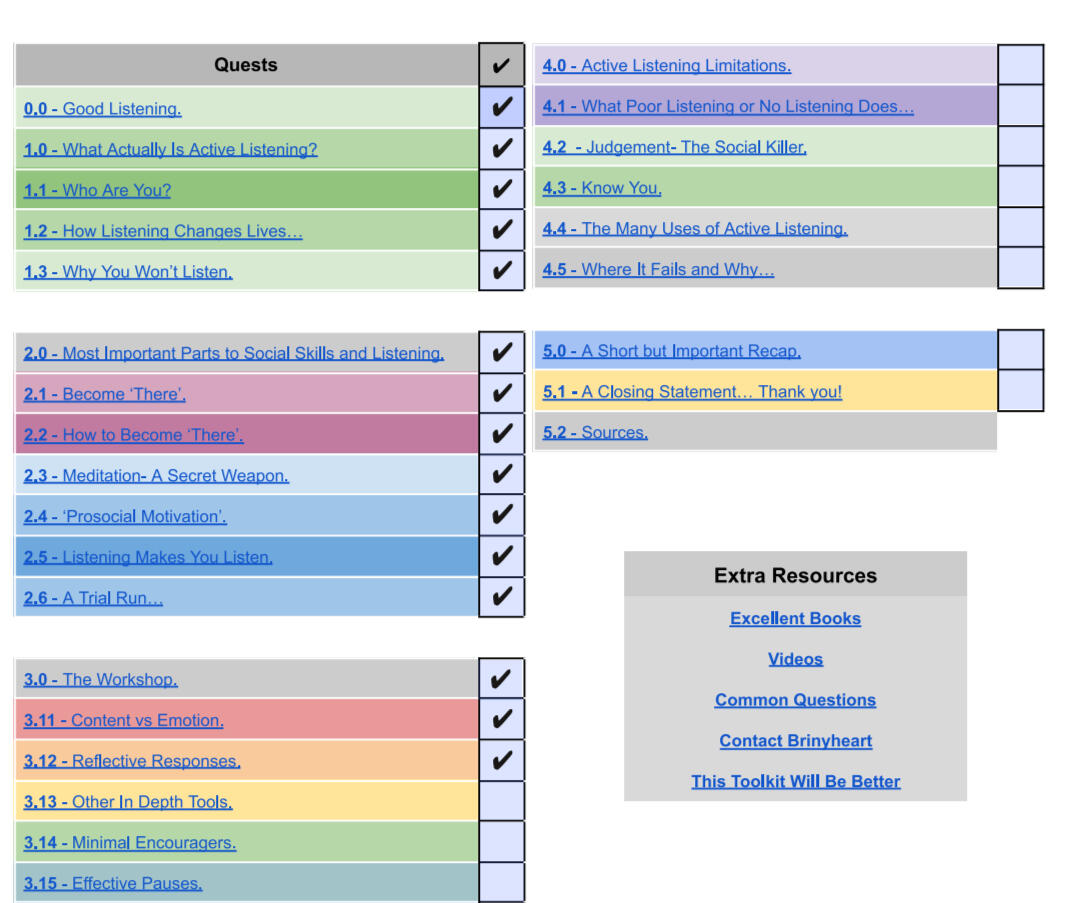
Task: Check the box for 3.13 Other In Depth Tools
Action: coord(501,801)
